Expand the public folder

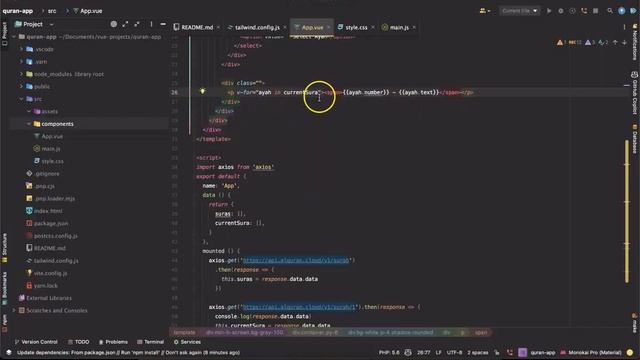point(21,87)
